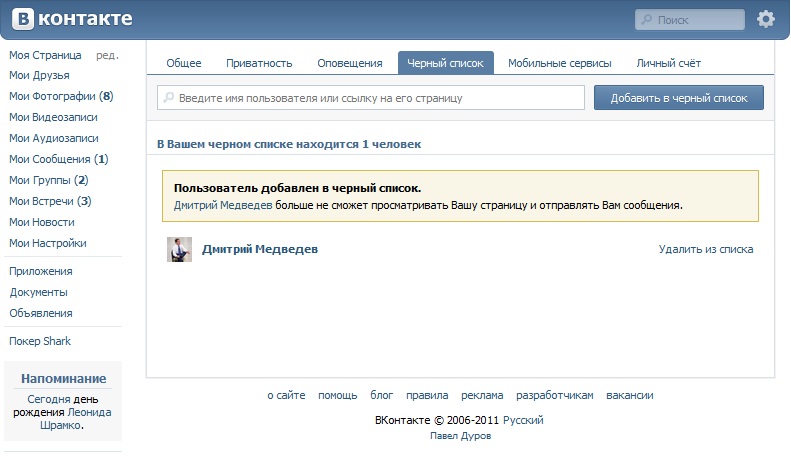Screen dimensions: 791x461
Task: Open Мои Друзья
Action: click(39, 75)
